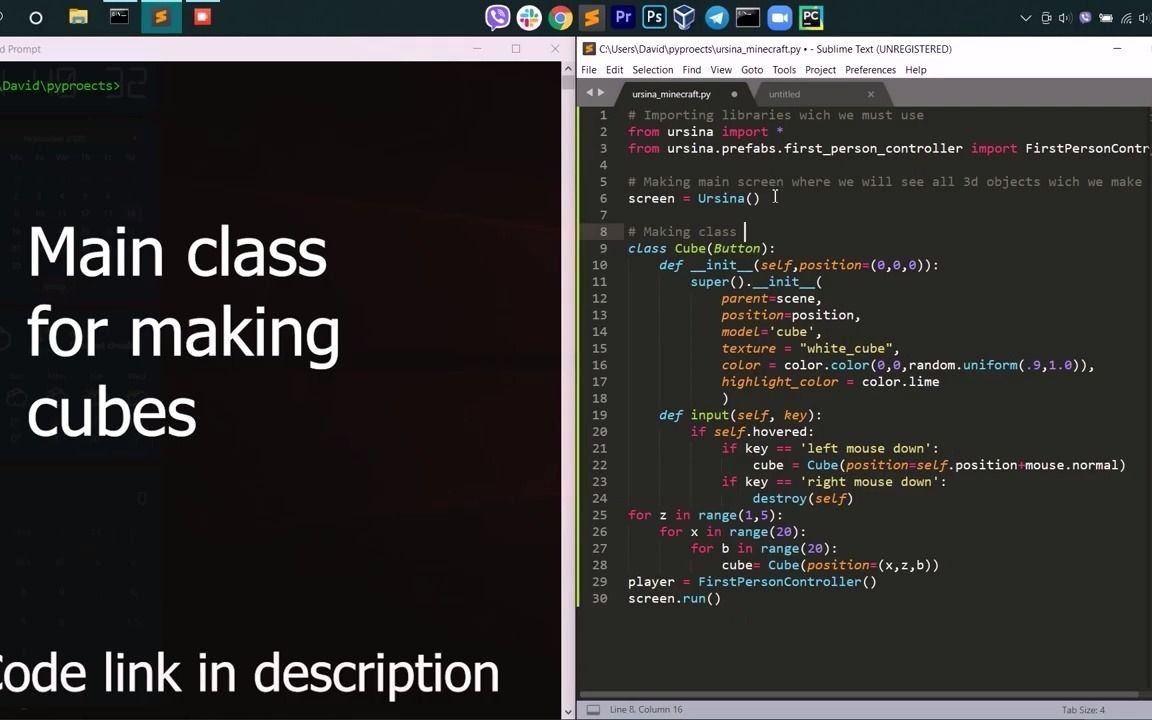Show hidden system tray icons chevron
The height and width of the screenshot is (720, 1152).
coord(1026,18)
